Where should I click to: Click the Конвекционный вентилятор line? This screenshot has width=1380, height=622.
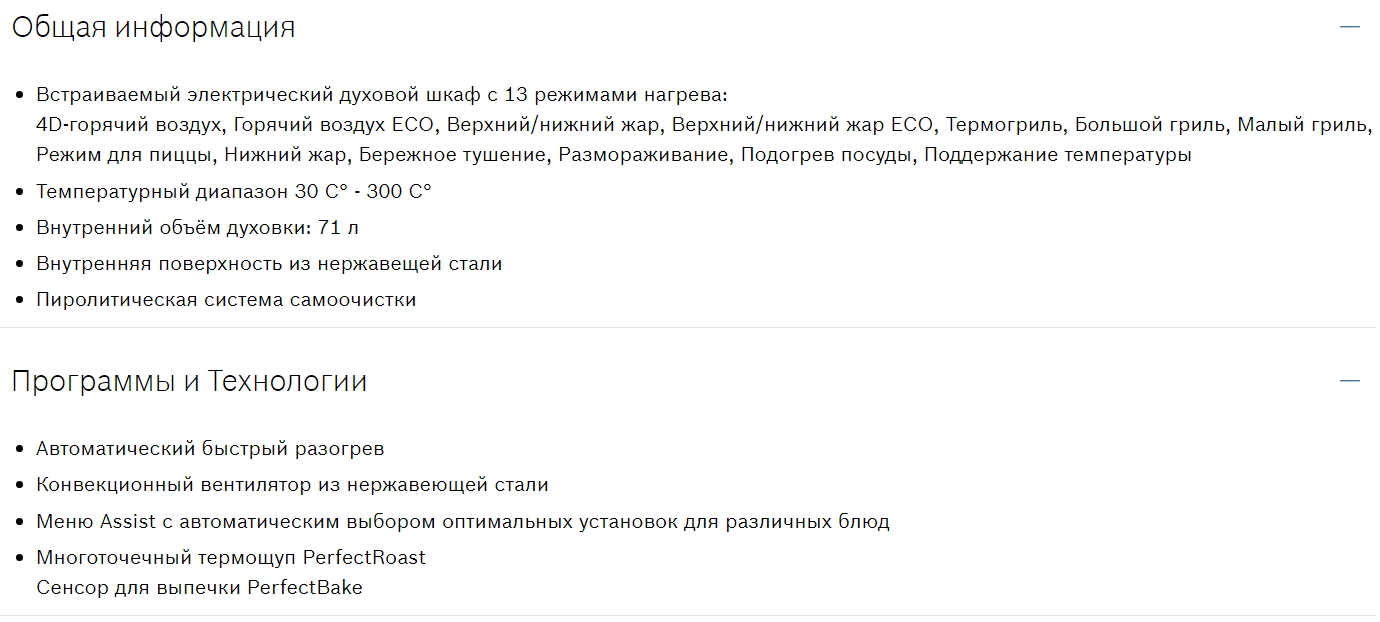pos(292,484)
